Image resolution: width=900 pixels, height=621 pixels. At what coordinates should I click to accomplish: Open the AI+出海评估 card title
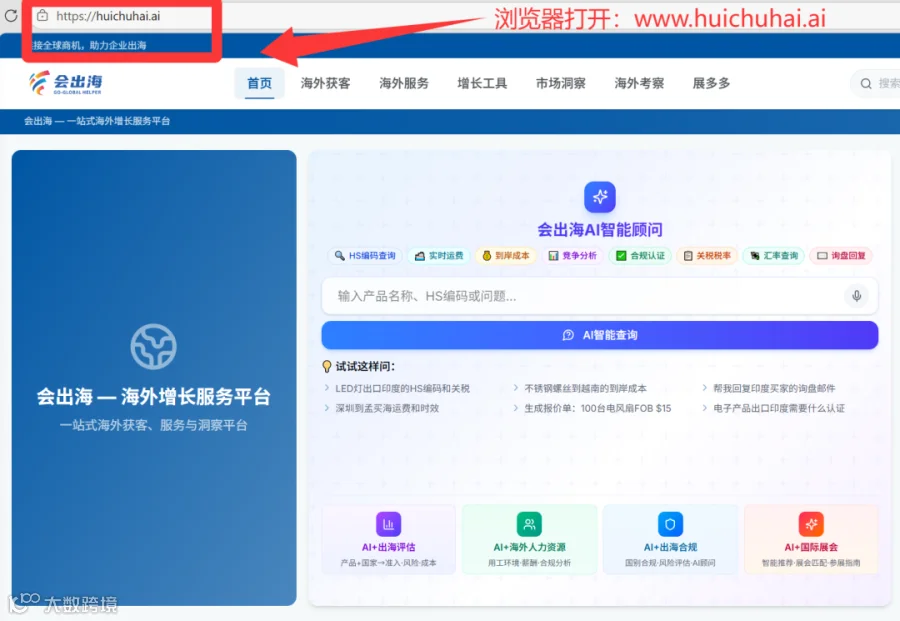coord(389,547)
